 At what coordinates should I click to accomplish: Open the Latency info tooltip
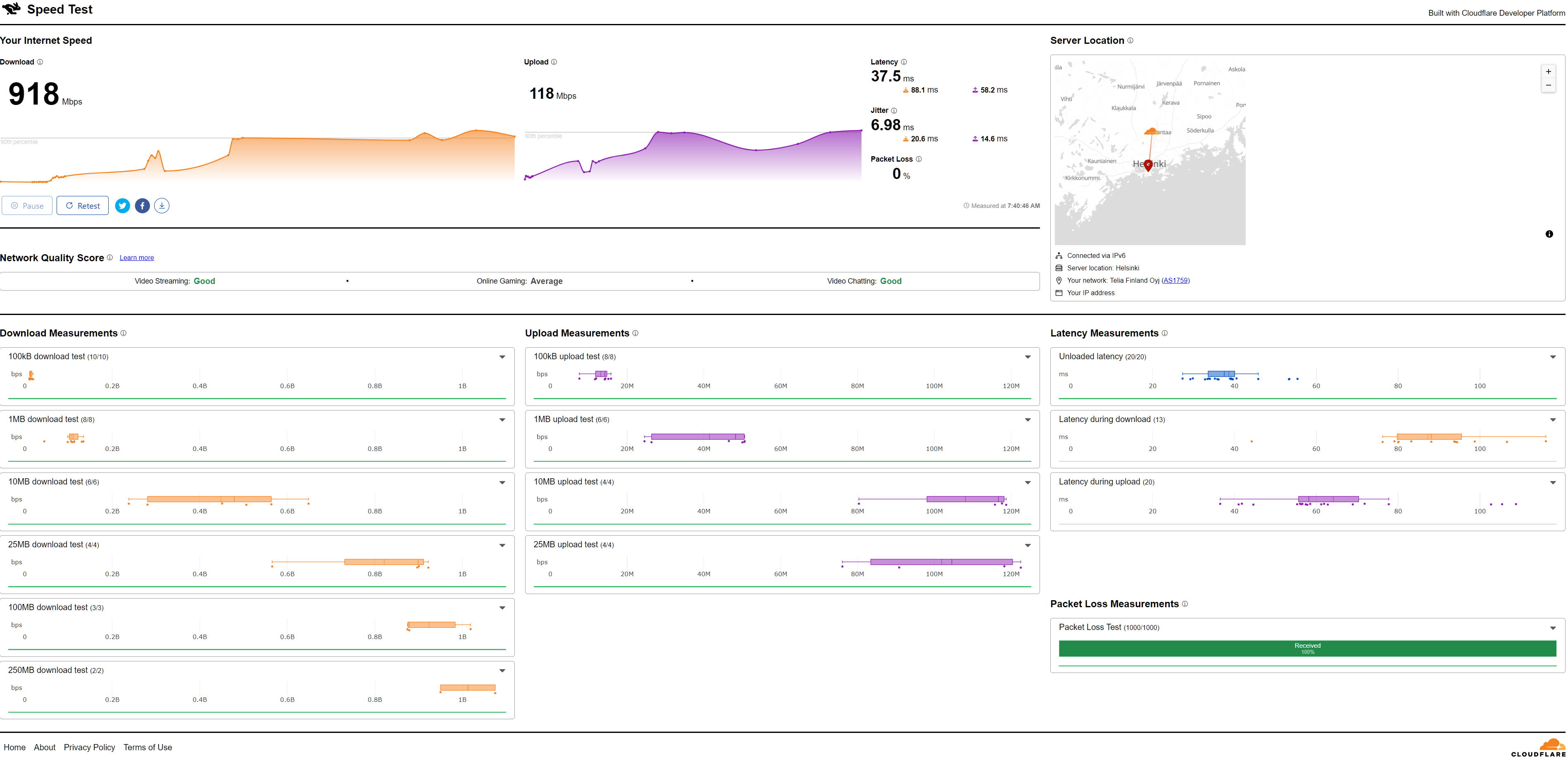904,62
